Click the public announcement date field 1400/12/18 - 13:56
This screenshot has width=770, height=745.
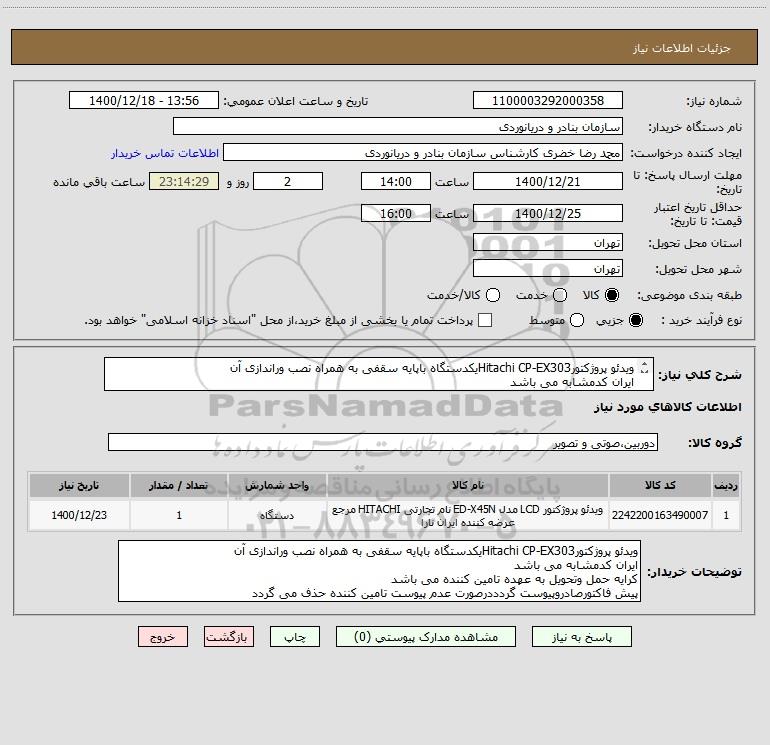(144, 101)
